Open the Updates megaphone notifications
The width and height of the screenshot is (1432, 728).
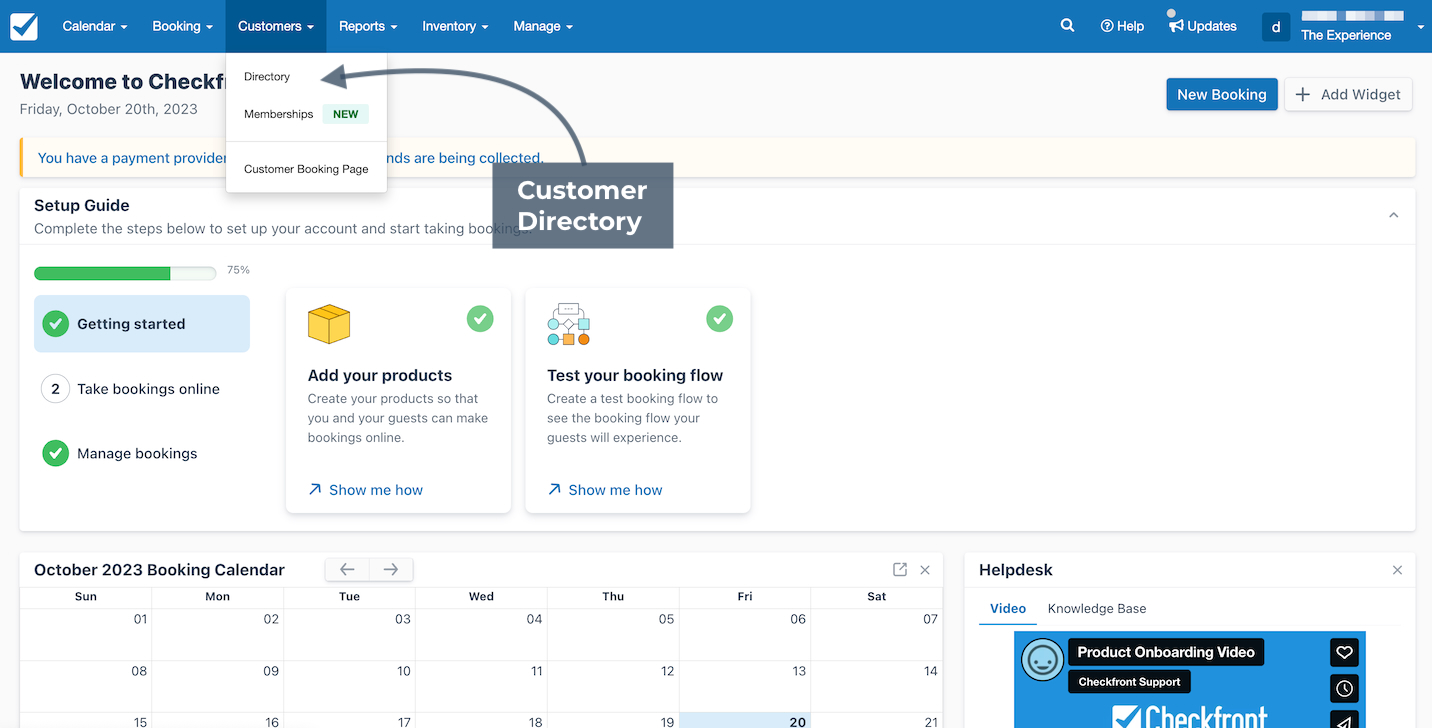(1203, 26)
